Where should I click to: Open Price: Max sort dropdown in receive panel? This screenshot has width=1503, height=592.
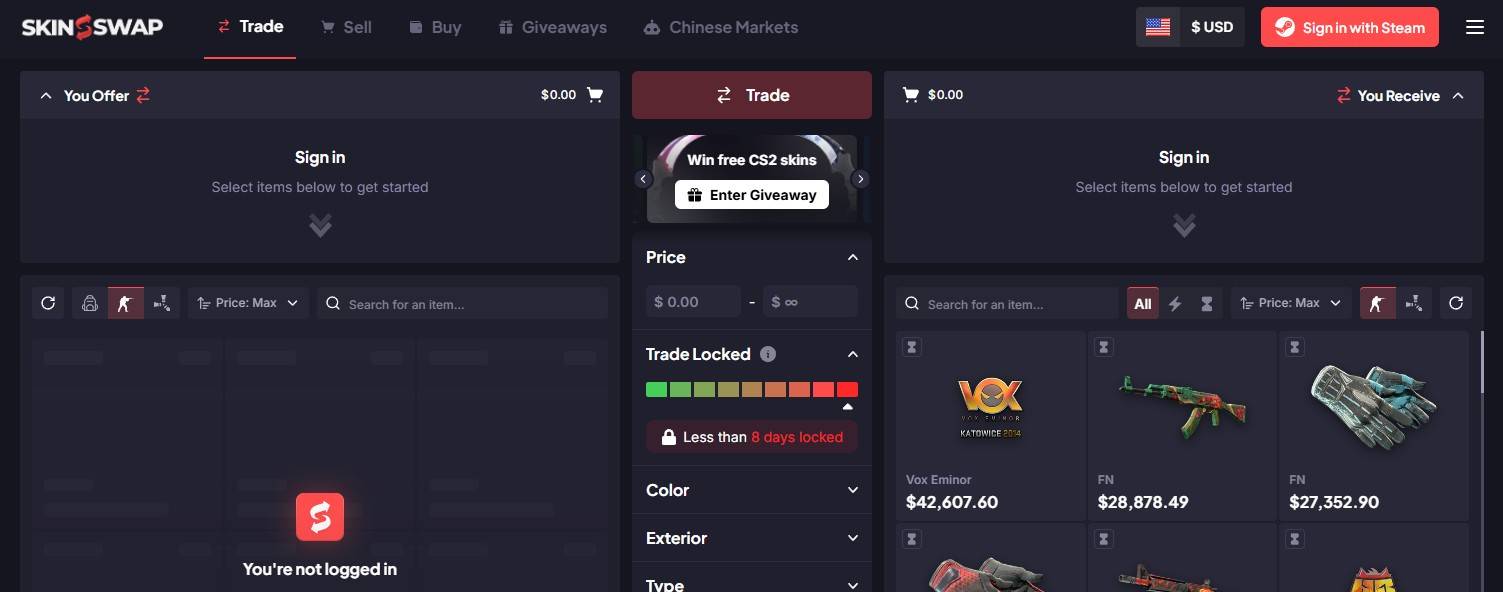[1291, 303]
